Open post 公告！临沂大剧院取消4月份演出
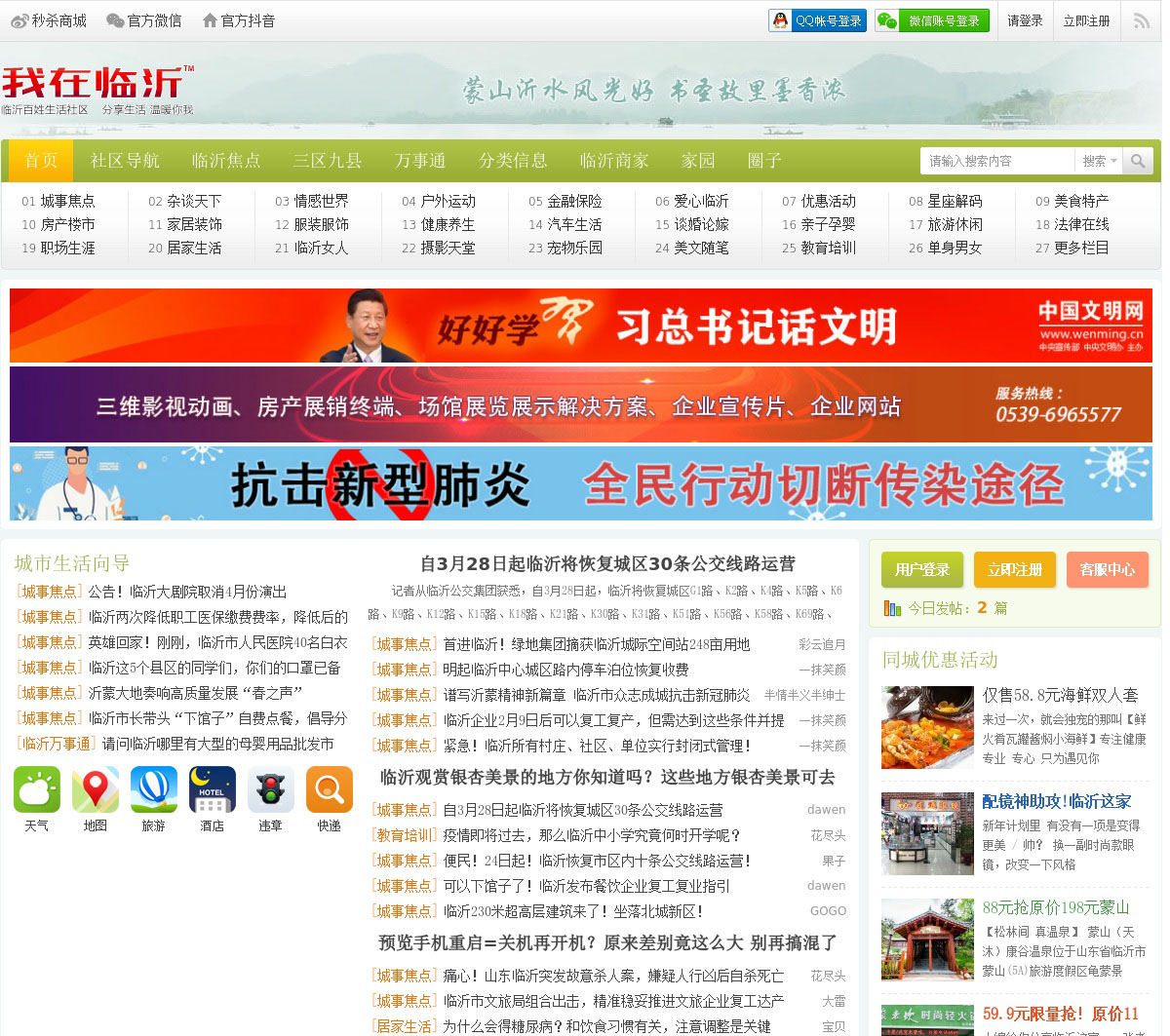 pos(188,592)
